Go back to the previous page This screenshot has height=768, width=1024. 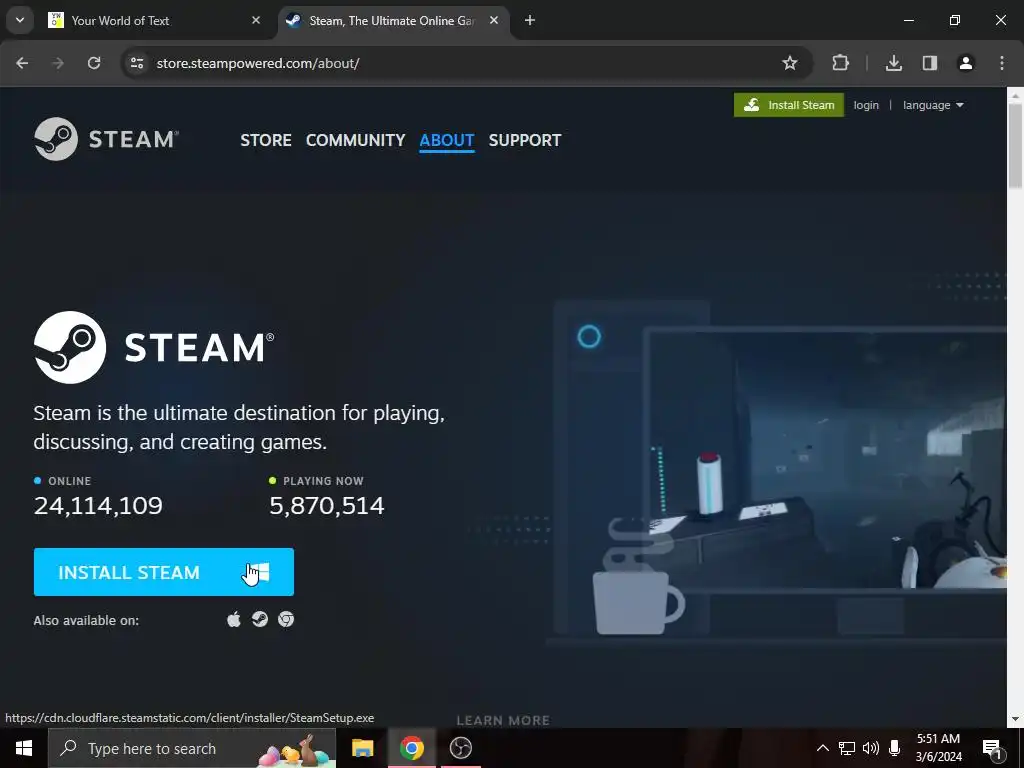22,63
